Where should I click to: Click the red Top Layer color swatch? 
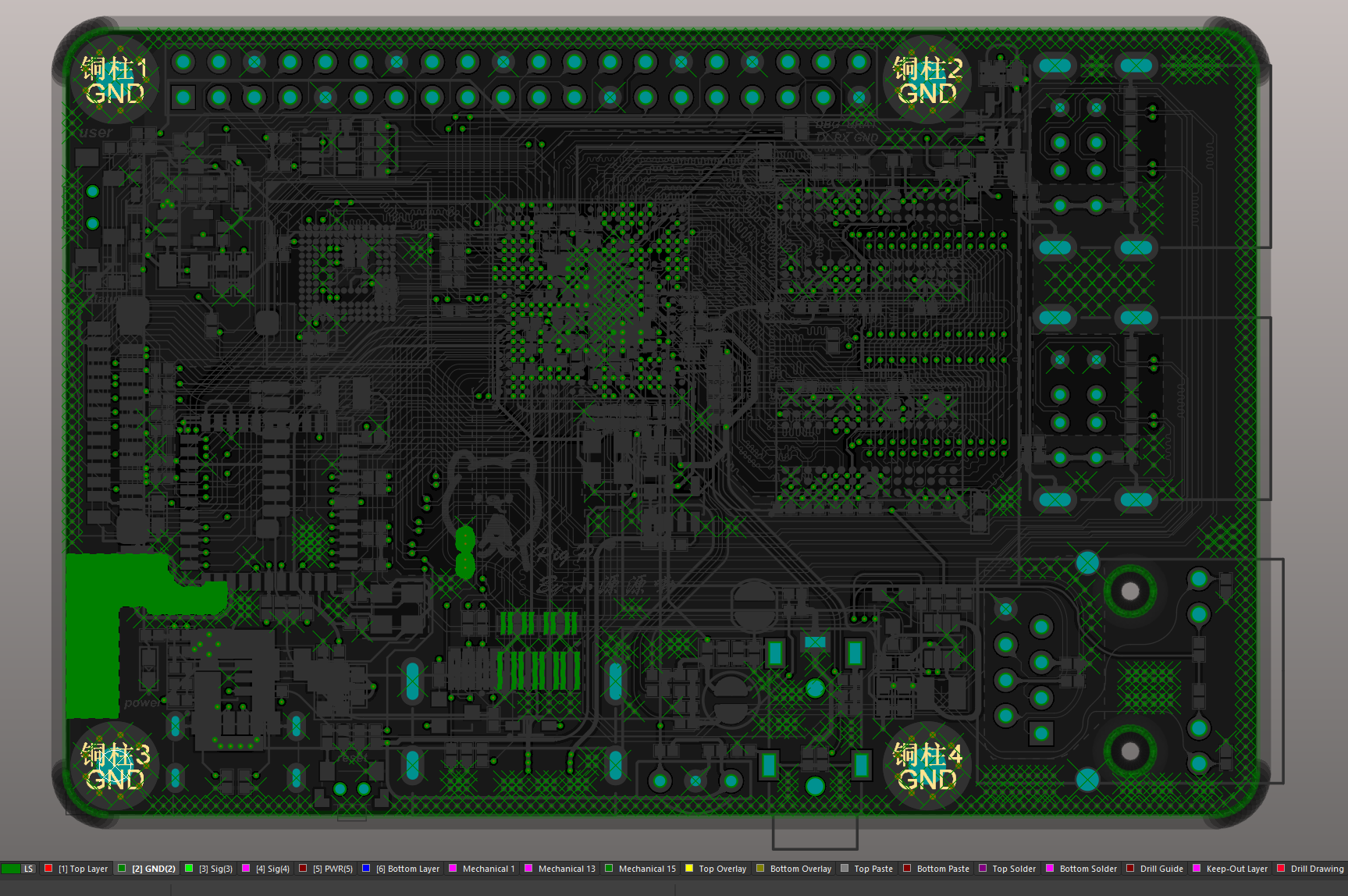click(x=48, y=868)
